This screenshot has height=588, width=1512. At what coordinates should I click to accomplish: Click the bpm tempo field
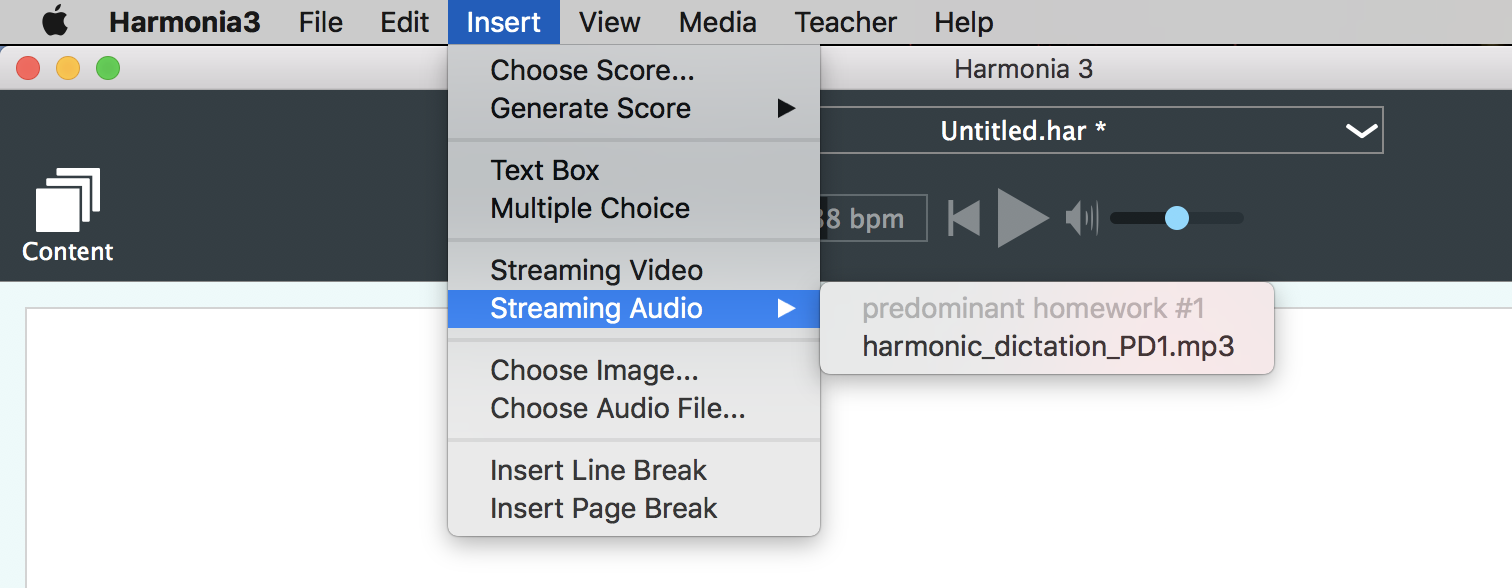coord(872,218)
